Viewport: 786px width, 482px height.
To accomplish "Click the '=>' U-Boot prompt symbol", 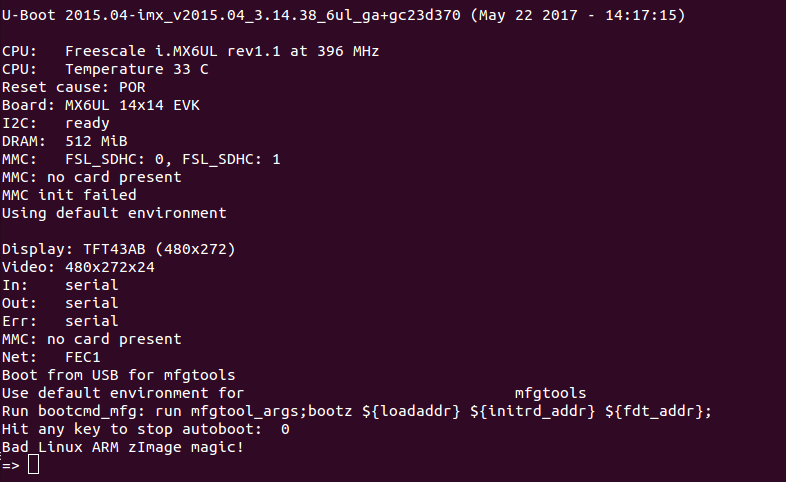I will tap(10, 465).
